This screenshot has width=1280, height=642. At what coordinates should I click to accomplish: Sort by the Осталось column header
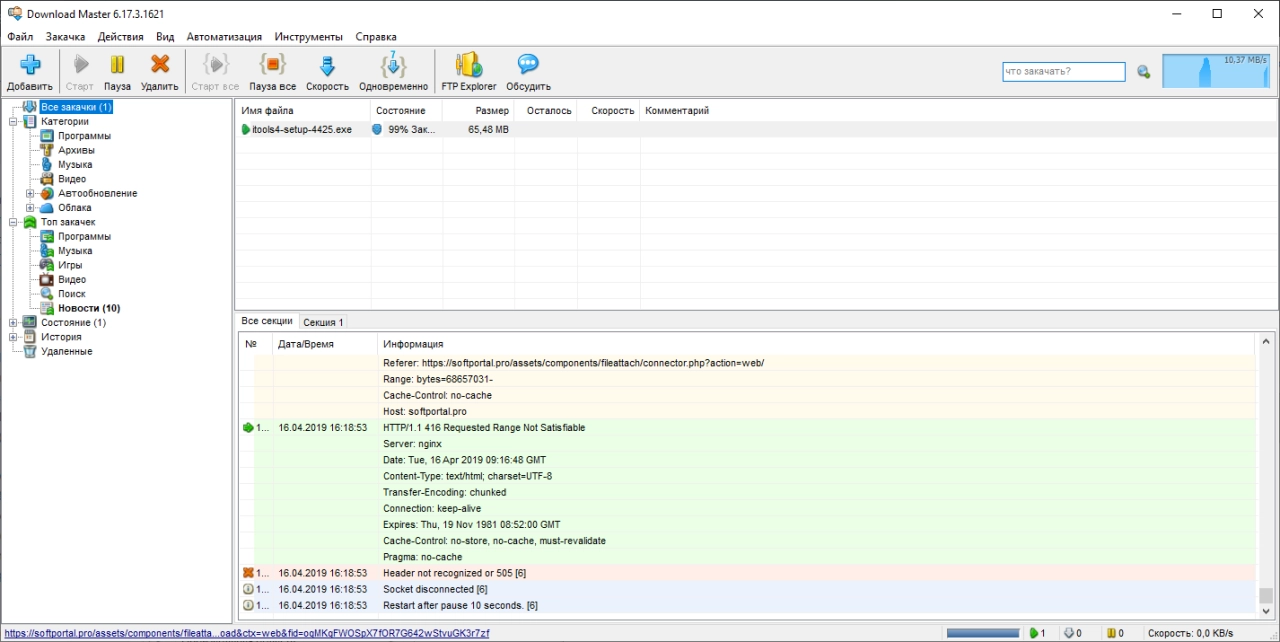pyautogui.click(x=546, y=110)
